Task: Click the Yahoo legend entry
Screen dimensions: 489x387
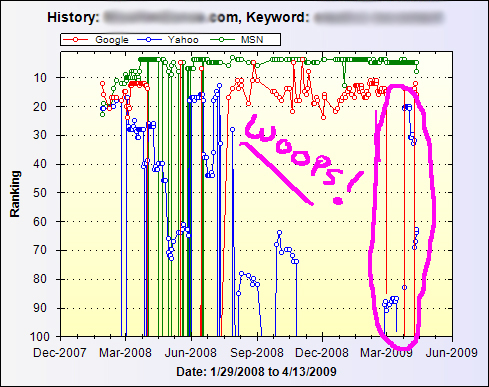Action: pos(168,40)
